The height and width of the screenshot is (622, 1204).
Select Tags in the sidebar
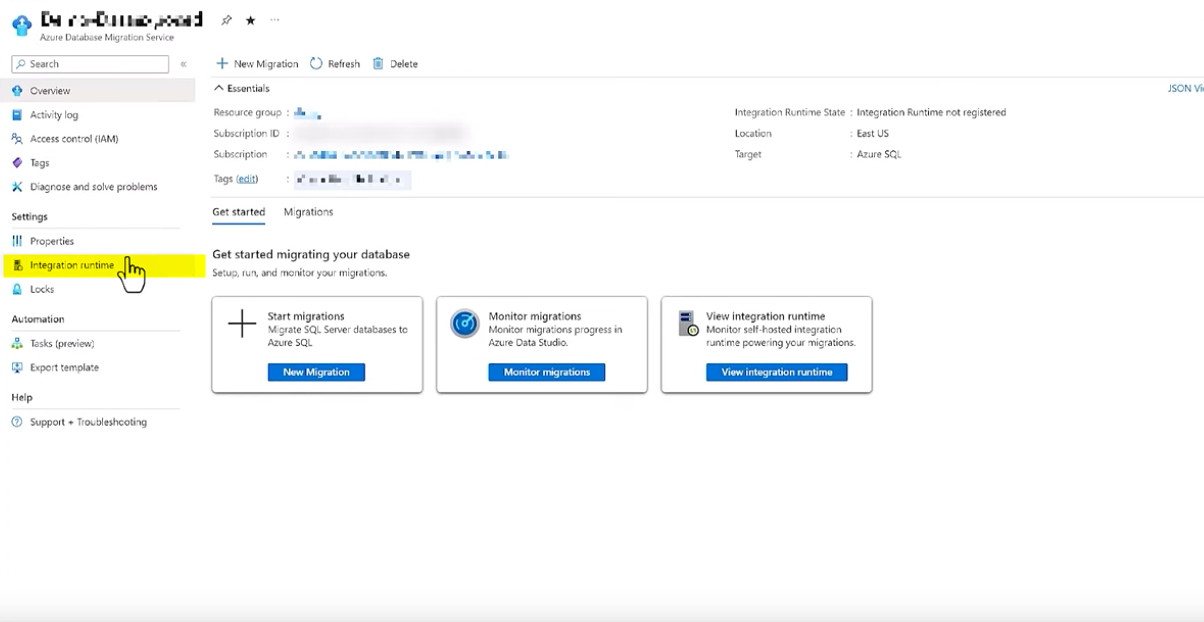pyautogui.click(x=39, y=163)
